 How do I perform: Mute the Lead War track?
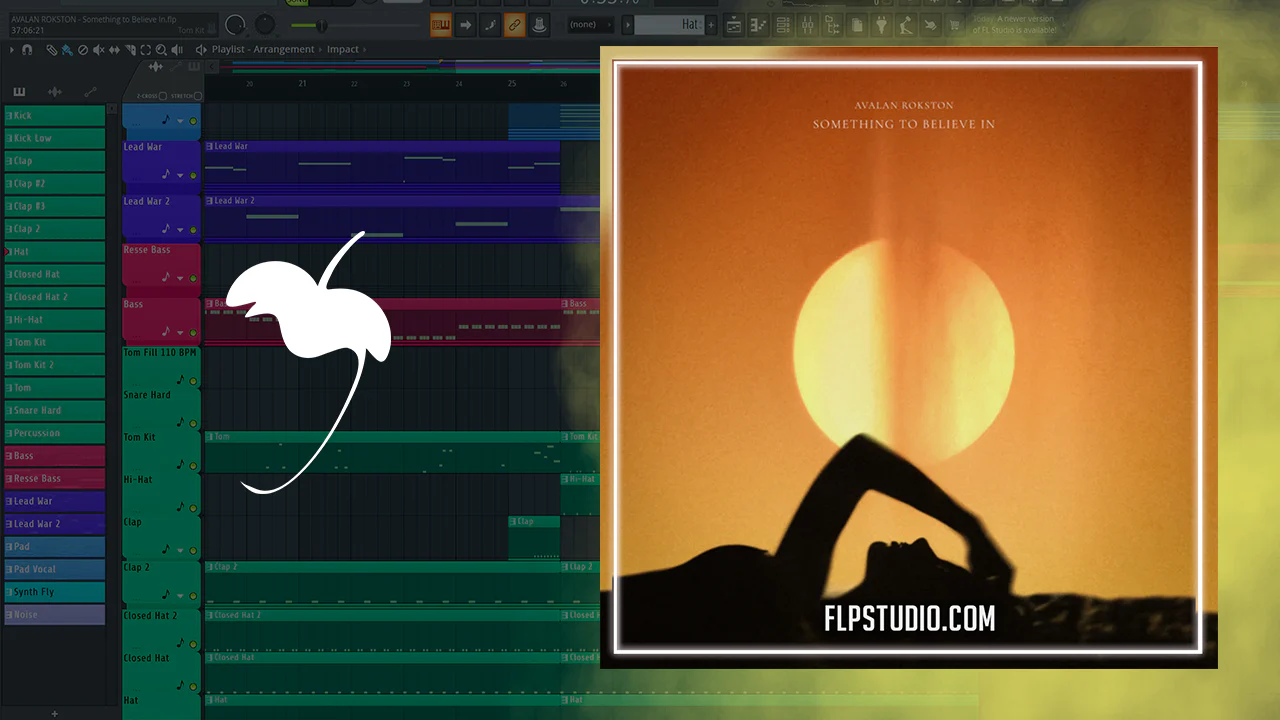(x=193, y=176)
